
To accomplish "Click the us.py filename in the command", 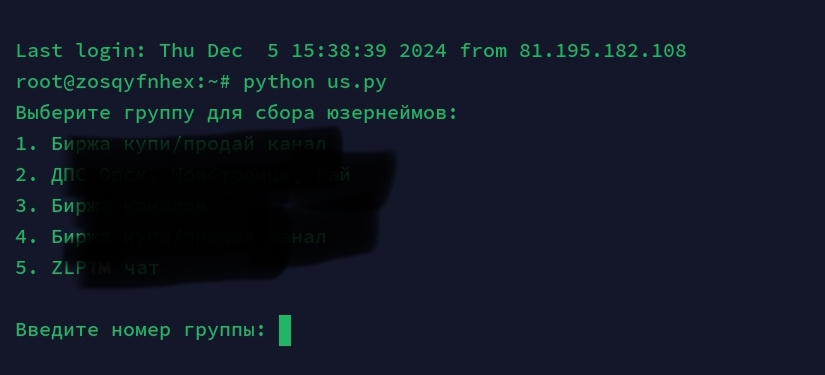I will pyautogui.click(x=357, y=83).
